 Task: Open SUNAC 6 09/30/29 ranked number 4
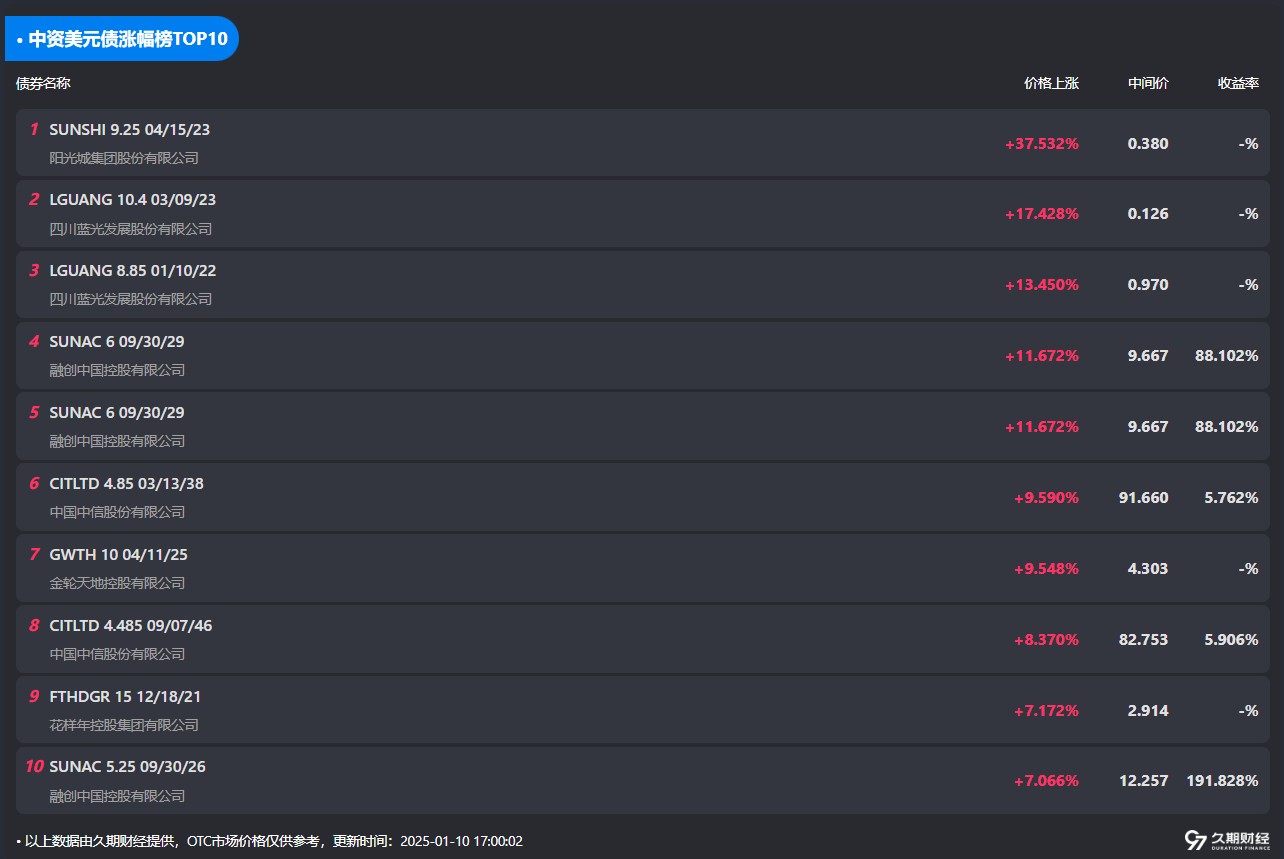click(117, 341)
